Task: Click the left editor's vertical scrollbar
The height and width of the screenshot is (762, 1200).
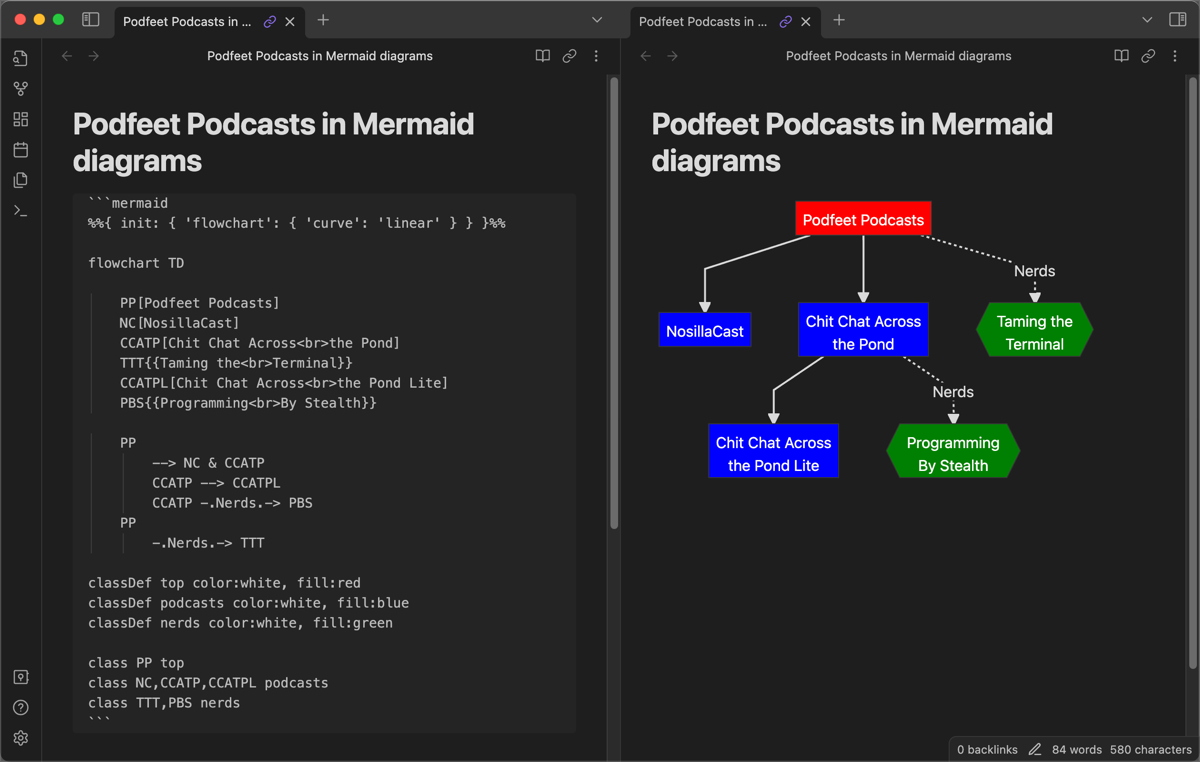Action: pyautogui.click(x=614, y=300)
